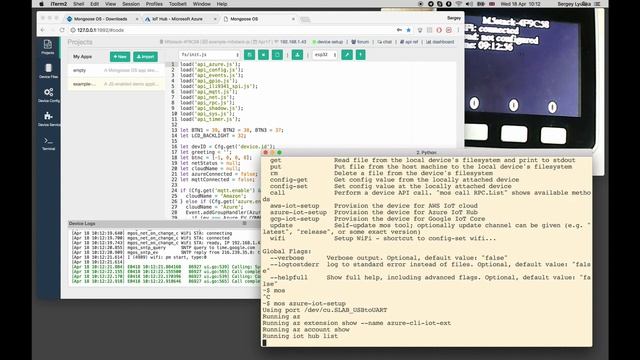
Task: Click the green download/upload toolbar button
Action: pyautogui.click(x=297, y=55)
